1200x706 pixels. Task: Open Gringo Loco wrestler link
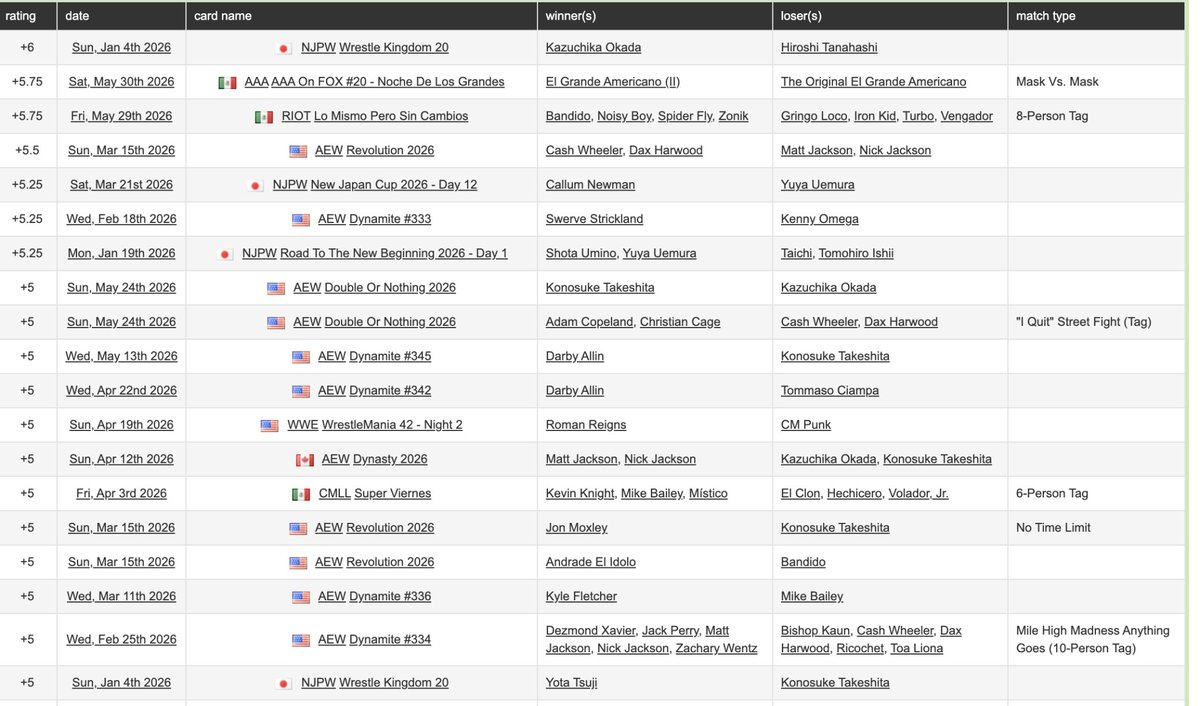(813, 116)
